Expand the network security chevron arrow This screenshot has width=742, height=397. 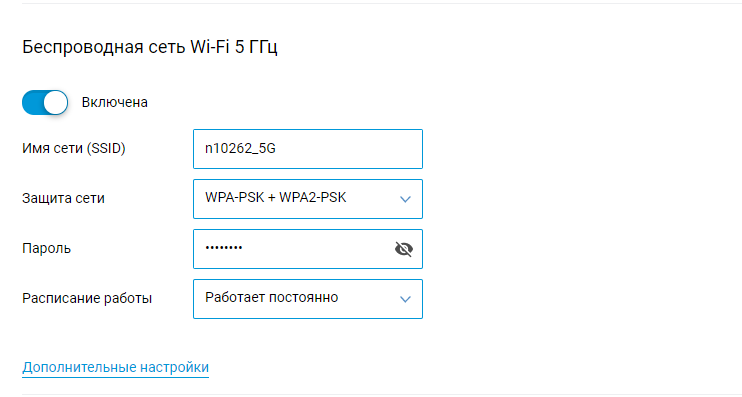[x=405, y=199]
